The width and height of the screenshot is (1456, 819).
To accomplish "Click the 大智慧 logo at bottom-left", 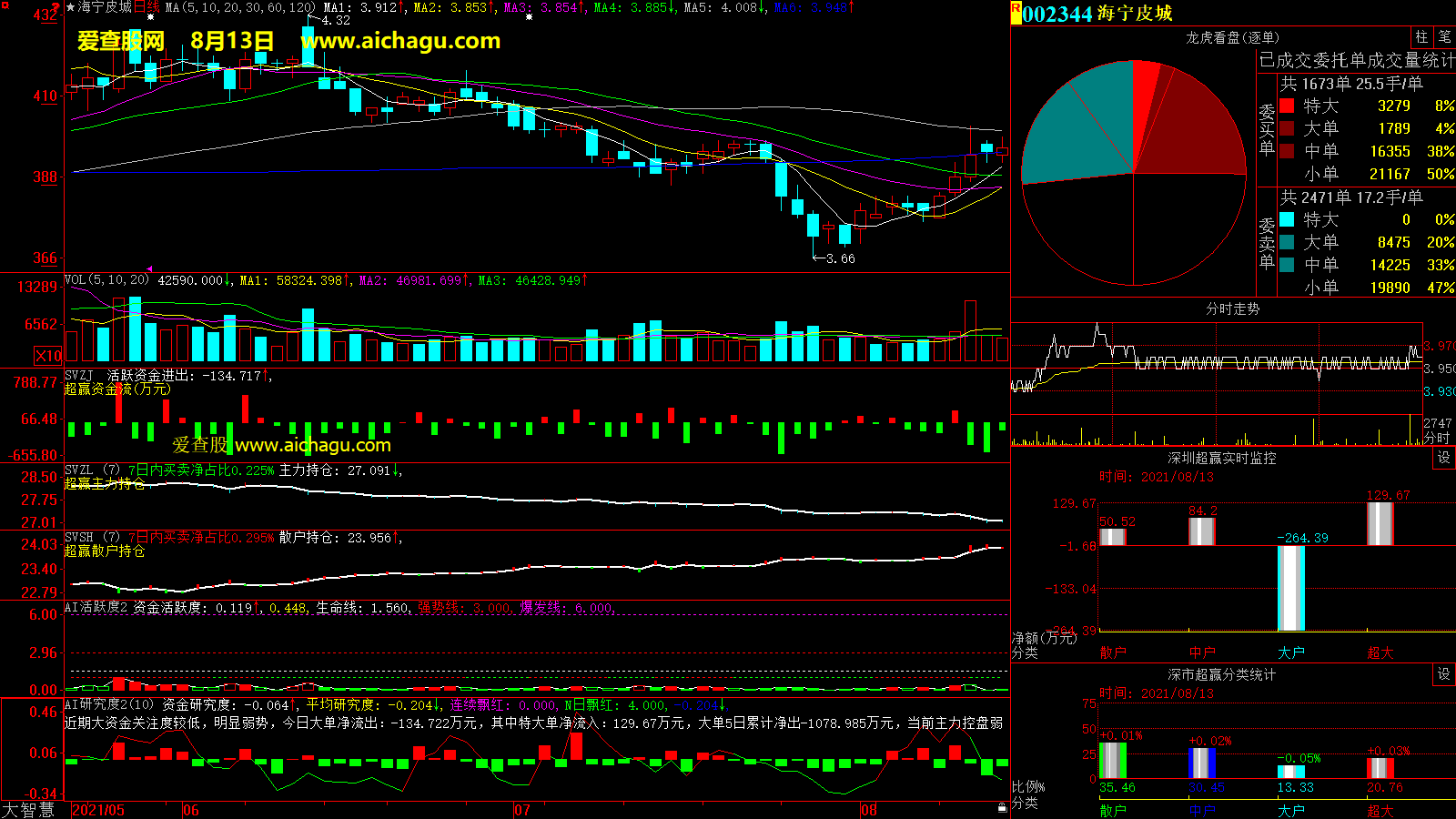I will 28,810.
